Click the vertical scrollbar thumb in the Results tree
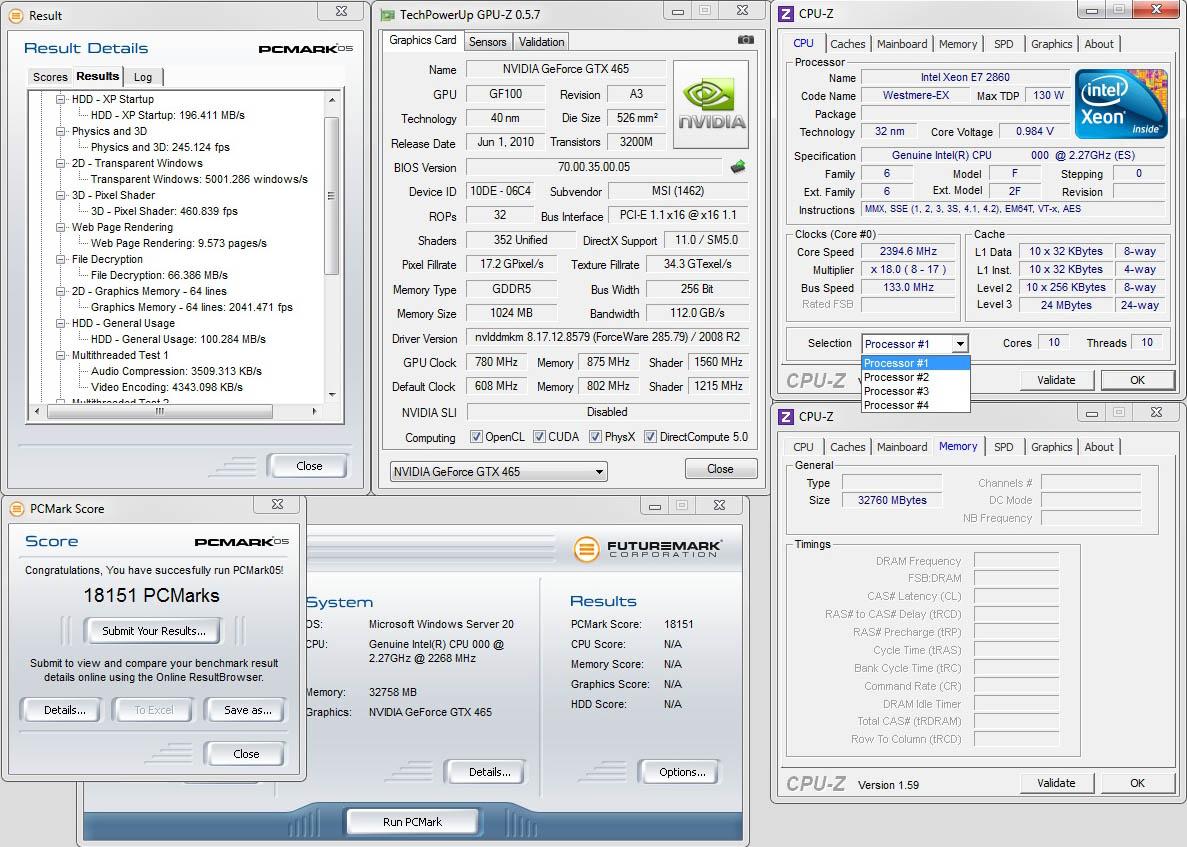The image size is (1187, 847). [x=331, y=195]
